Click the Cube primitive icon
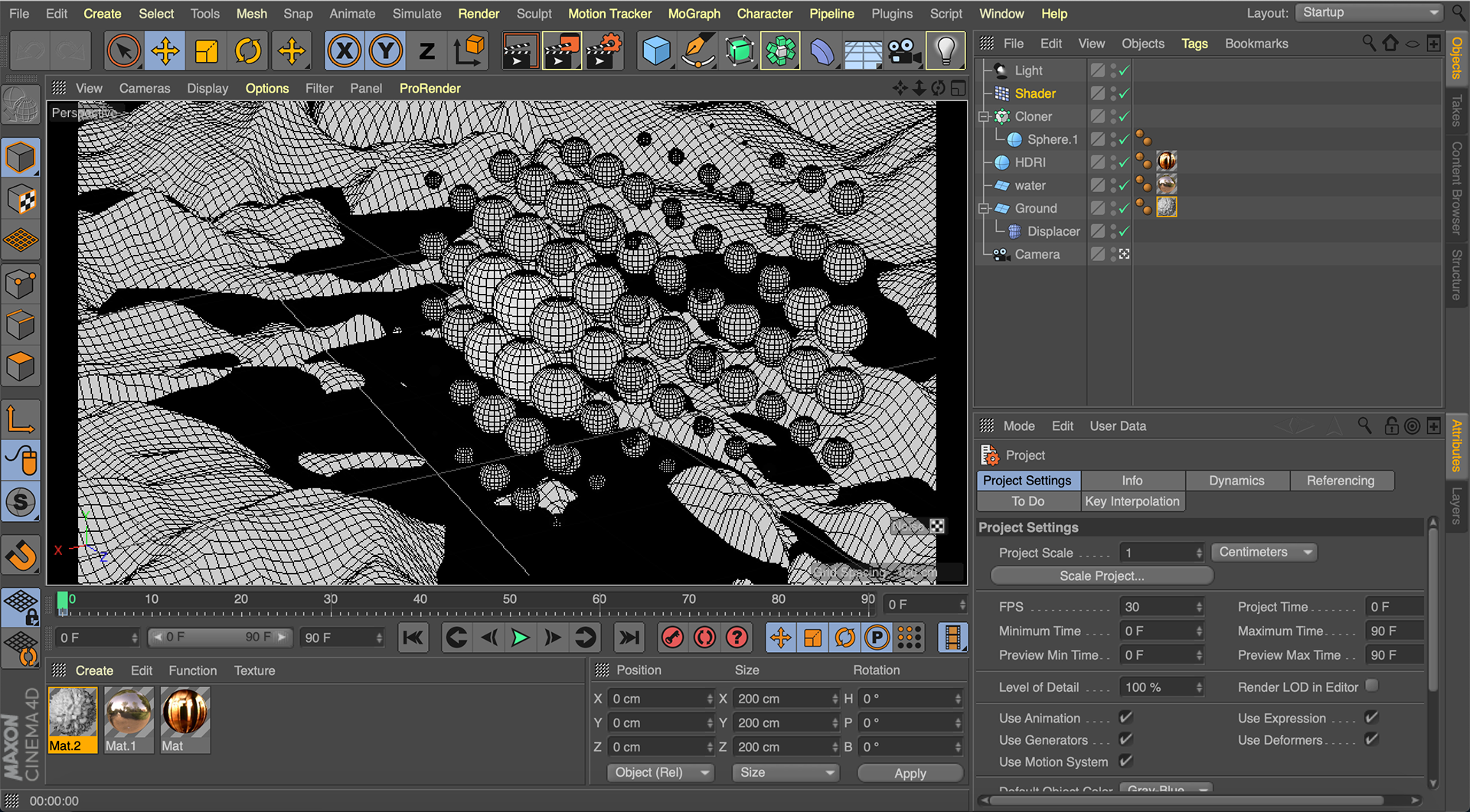Image resolution: width=1470 pixels, height=812 pixels. pos(656,51)
